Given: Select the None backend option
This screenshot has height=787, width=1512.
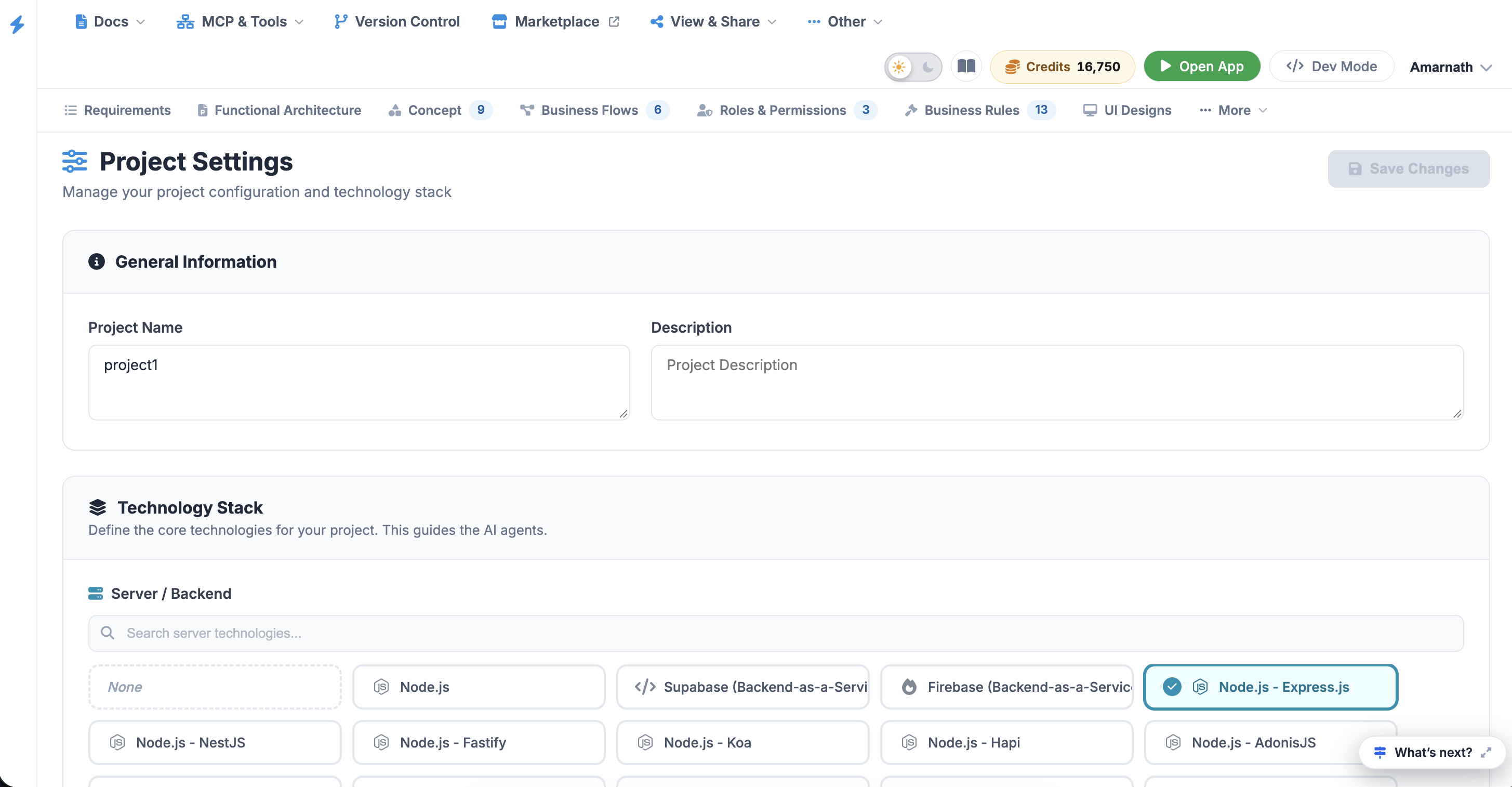Looking at the screenshot, I should 215,687.
